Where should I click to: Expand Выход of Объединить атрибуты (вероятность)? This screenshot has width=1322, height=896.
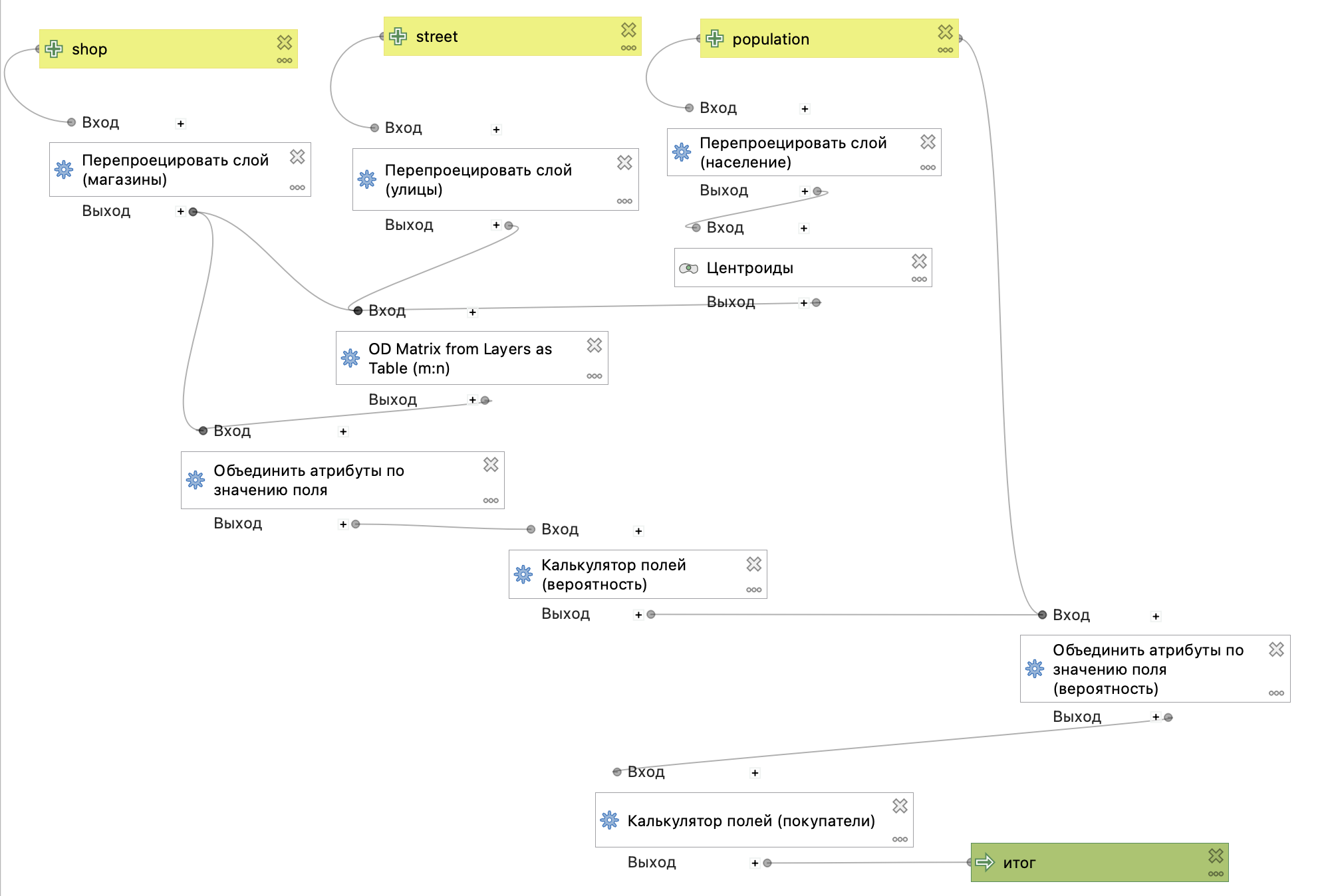click(x=1156, y=717)
